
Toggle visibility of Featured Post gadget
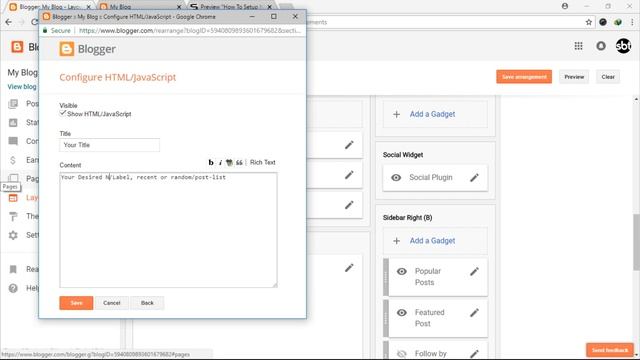click(402, 313)
